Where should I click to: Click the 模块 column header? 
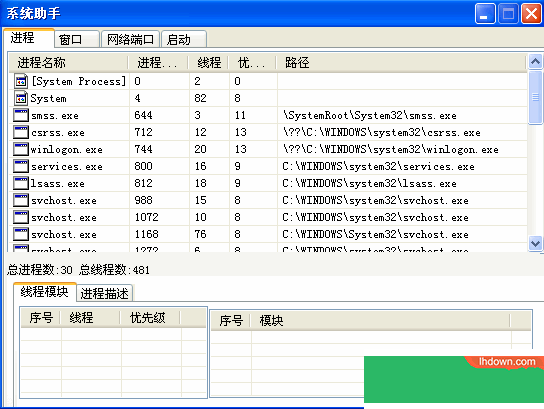[380, 321]
